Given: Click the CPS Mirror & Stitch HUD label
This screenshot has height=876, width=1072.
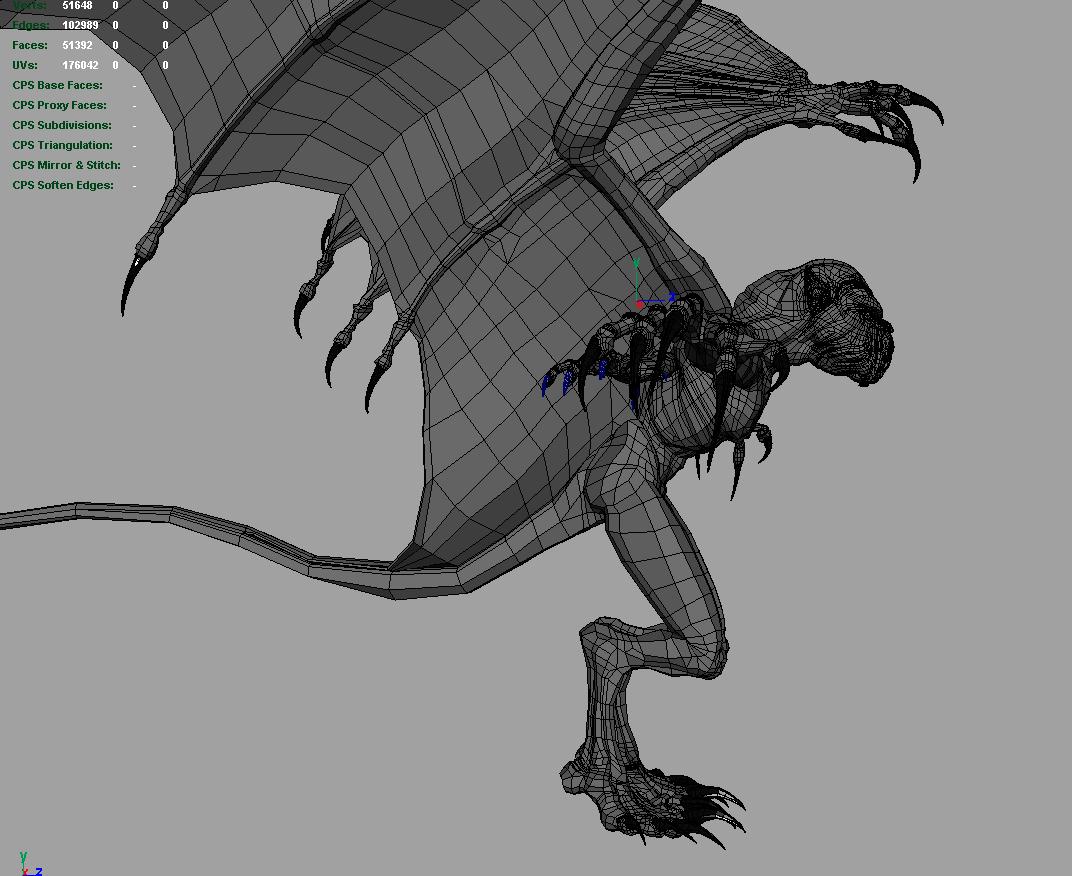Looking at the screenshot, I should click(66, 165).
